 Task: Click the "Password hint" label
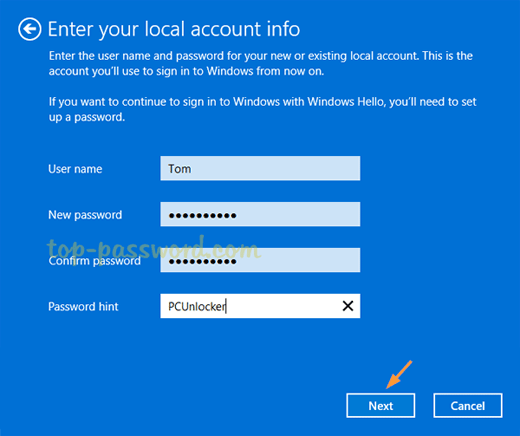coord(83,307)
